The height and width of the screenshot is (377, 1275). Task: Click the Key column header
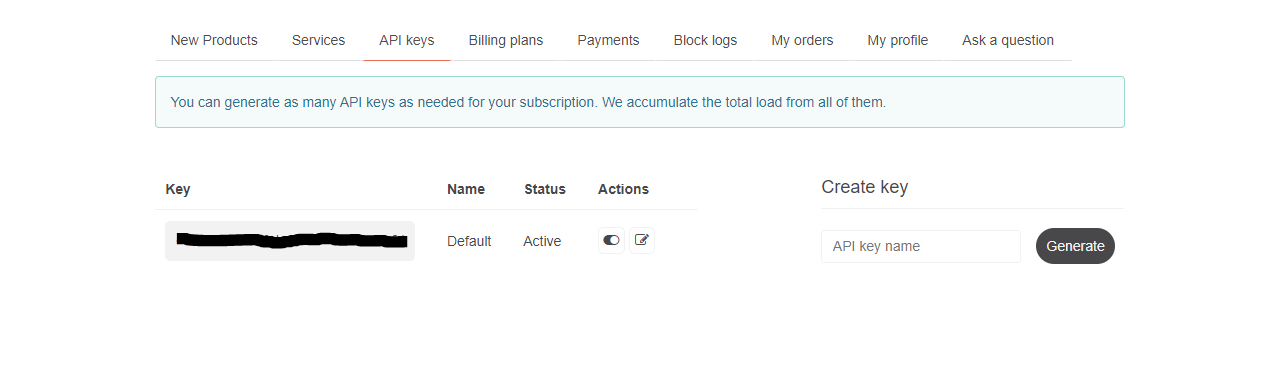178,189
